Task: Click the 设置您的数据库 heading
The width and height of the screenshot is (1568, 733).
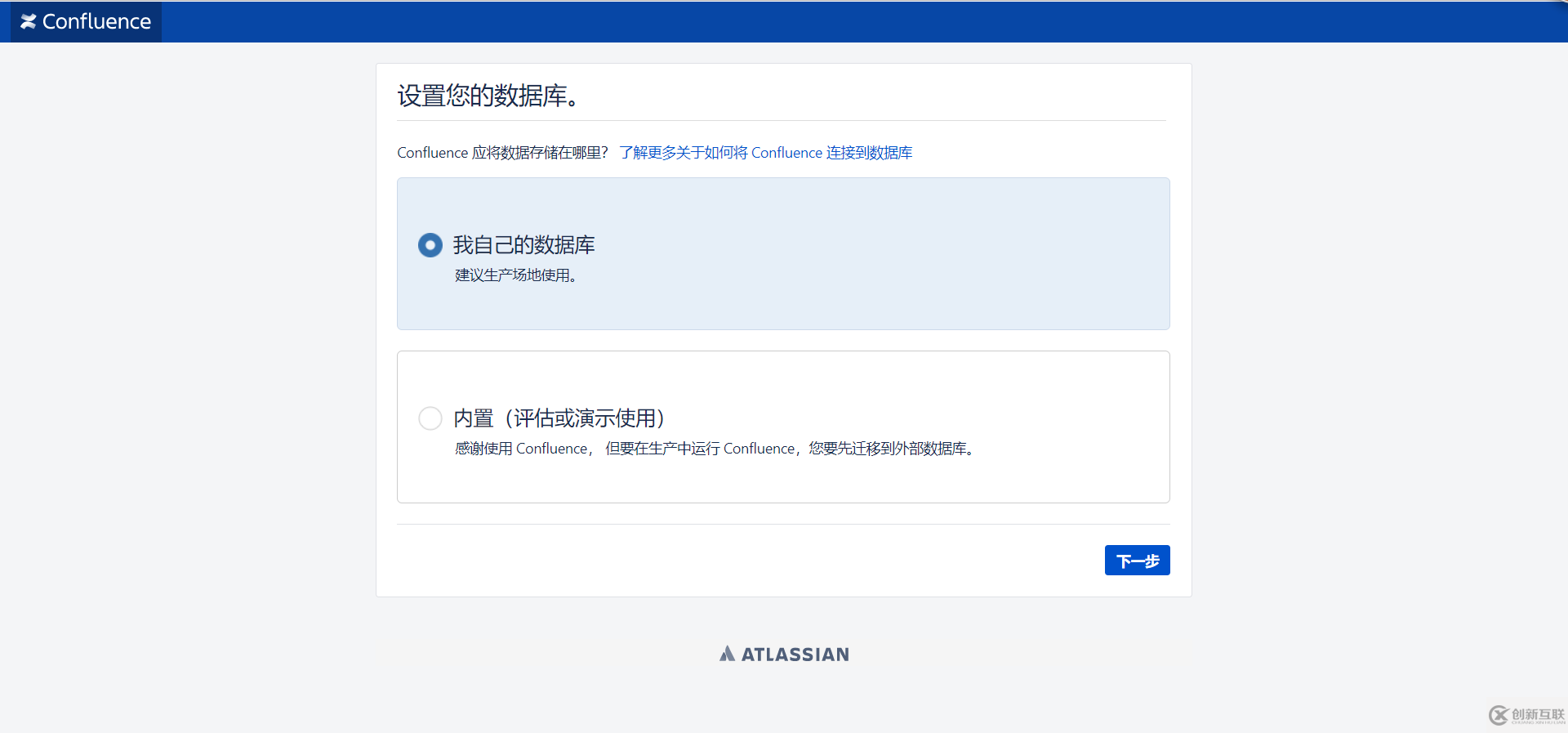Action: pos(488,96)
